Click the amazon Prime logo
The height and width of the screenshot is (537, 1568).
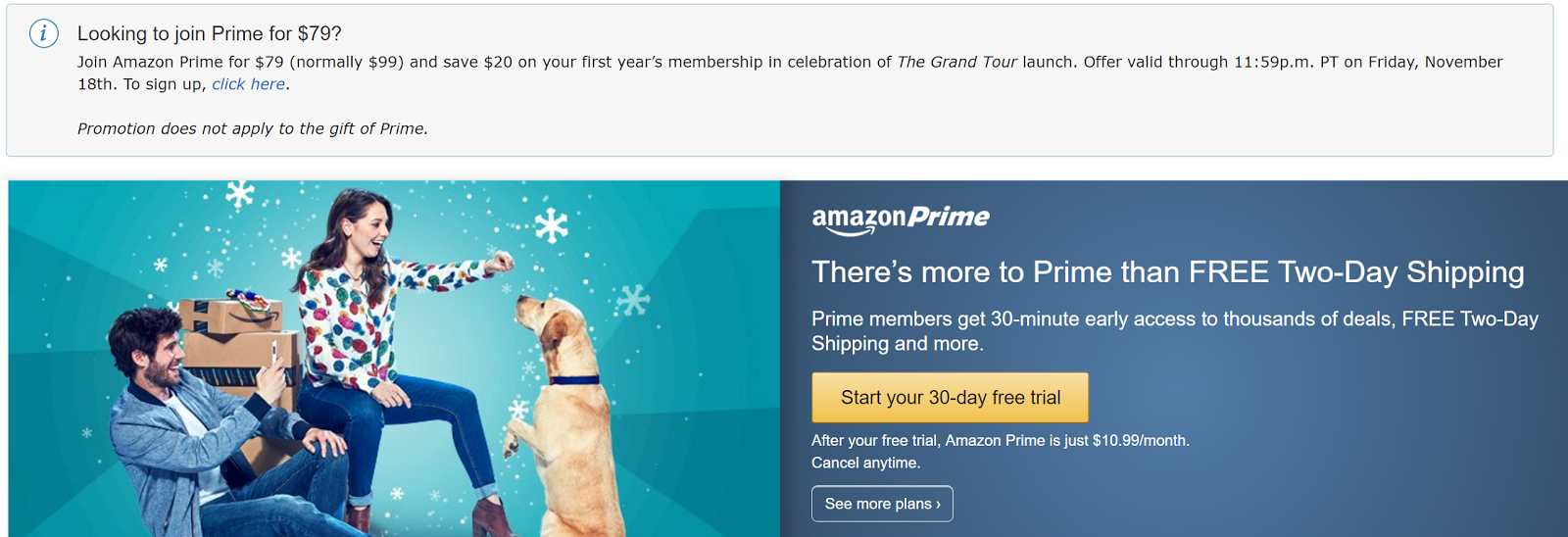900,220
